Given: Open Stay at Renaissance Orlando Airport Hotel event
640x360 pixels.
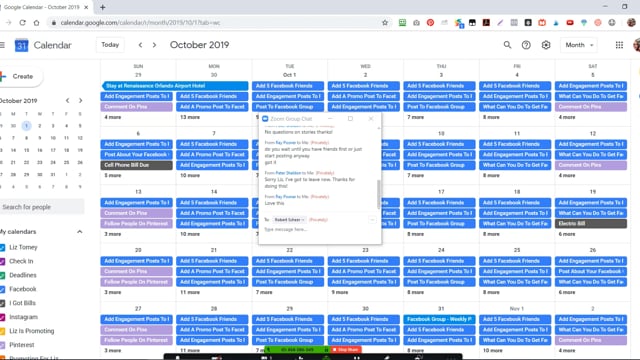Looking at the screenshot, I should click(x=175, y=86).
